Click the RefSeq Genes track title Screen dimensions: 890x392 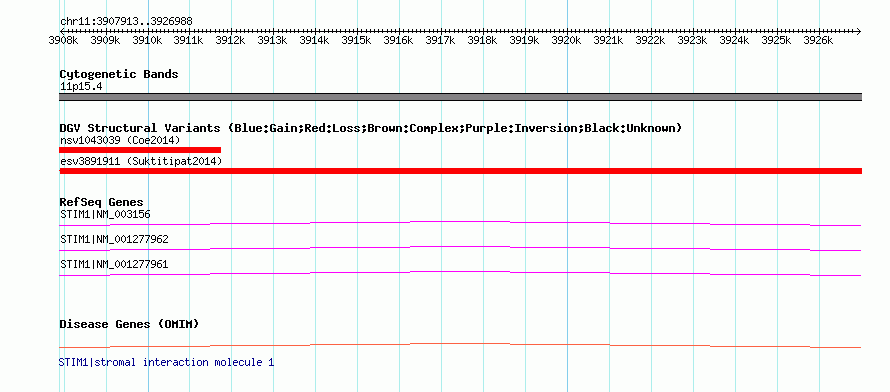point(101,203)
